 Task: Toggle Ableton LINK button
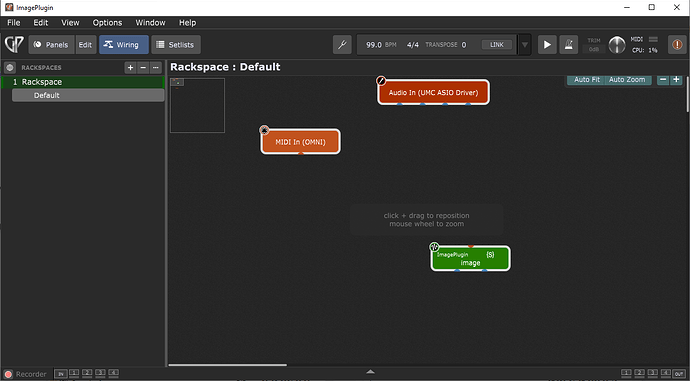coord(497,44)
